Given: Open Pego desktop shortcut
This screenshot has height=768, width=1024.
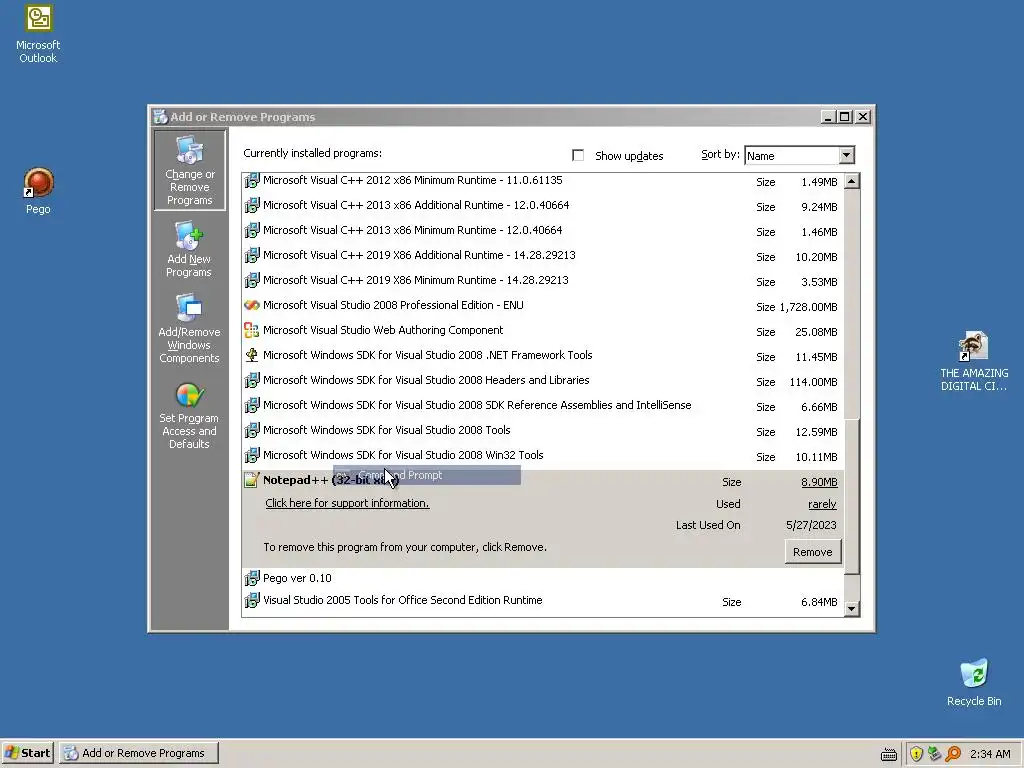Looking at the screenshot, I should 38,191.
